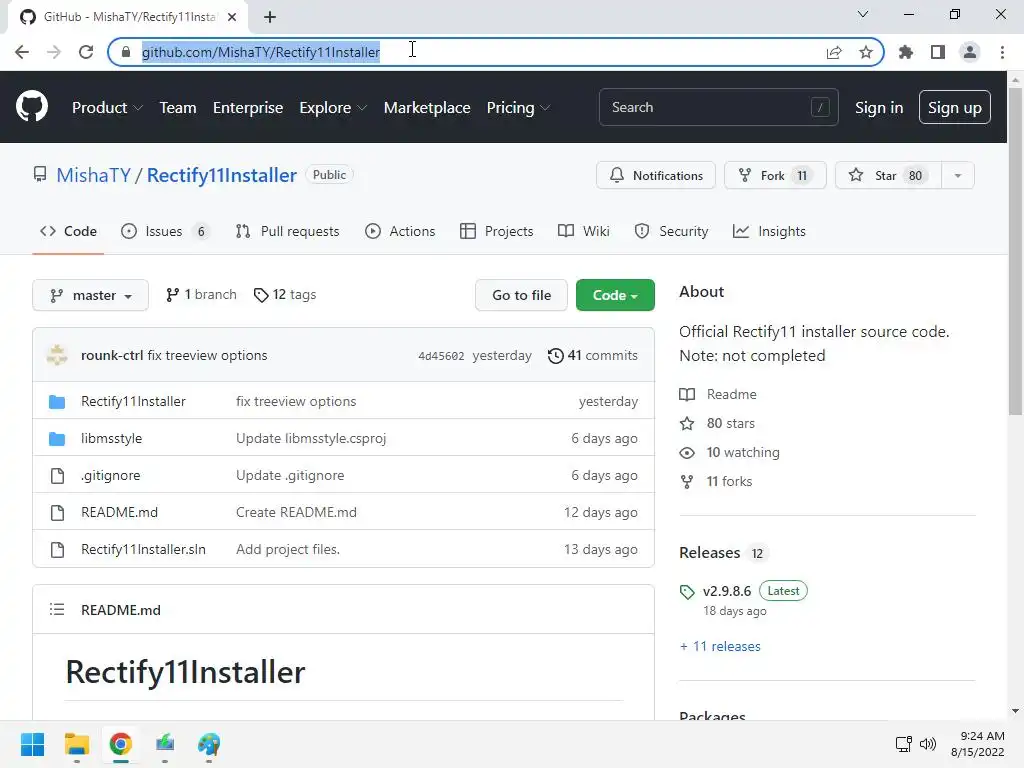Open the Security tab
This screenshot has width=1024, height=768.
point(671,231)
